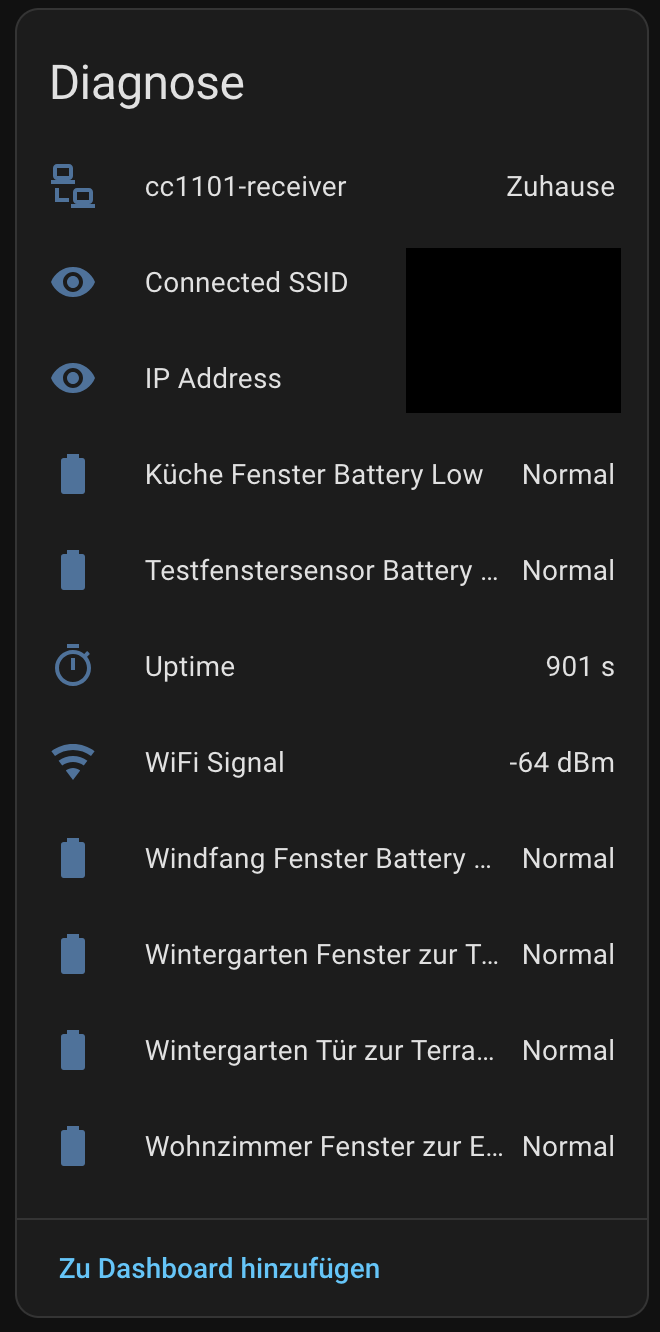Screen dimensions: 660x1332
Task: Click the Küche Fenster battery icon
Action: tap(73, 475)
